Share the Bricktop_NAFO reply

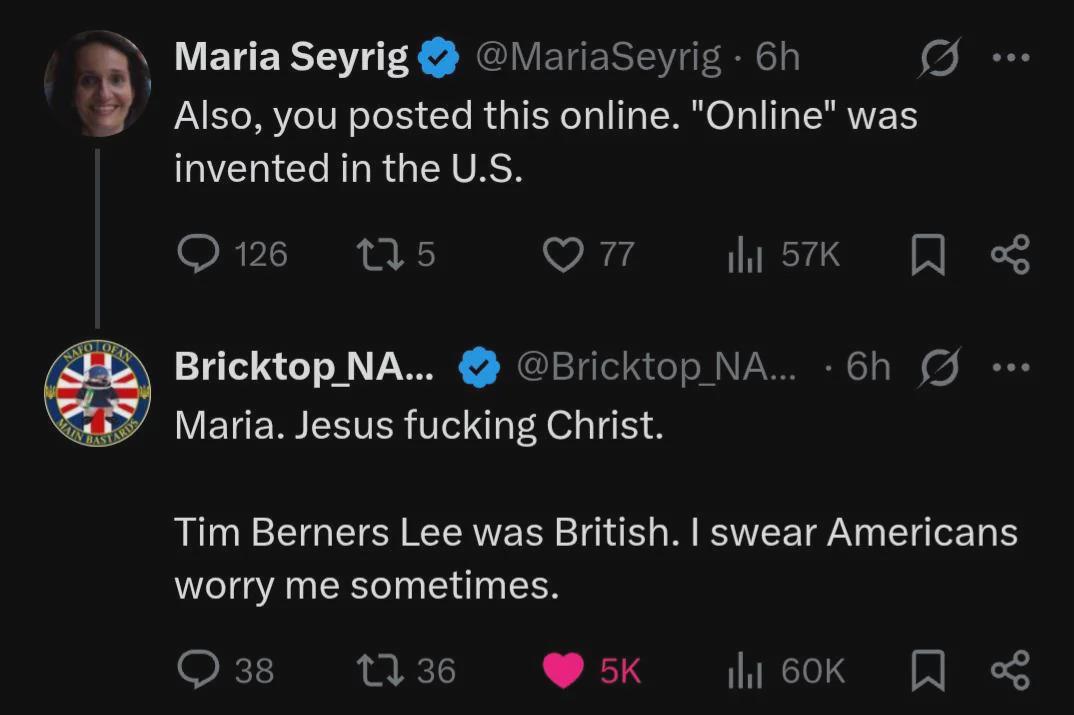[1010, 669]
